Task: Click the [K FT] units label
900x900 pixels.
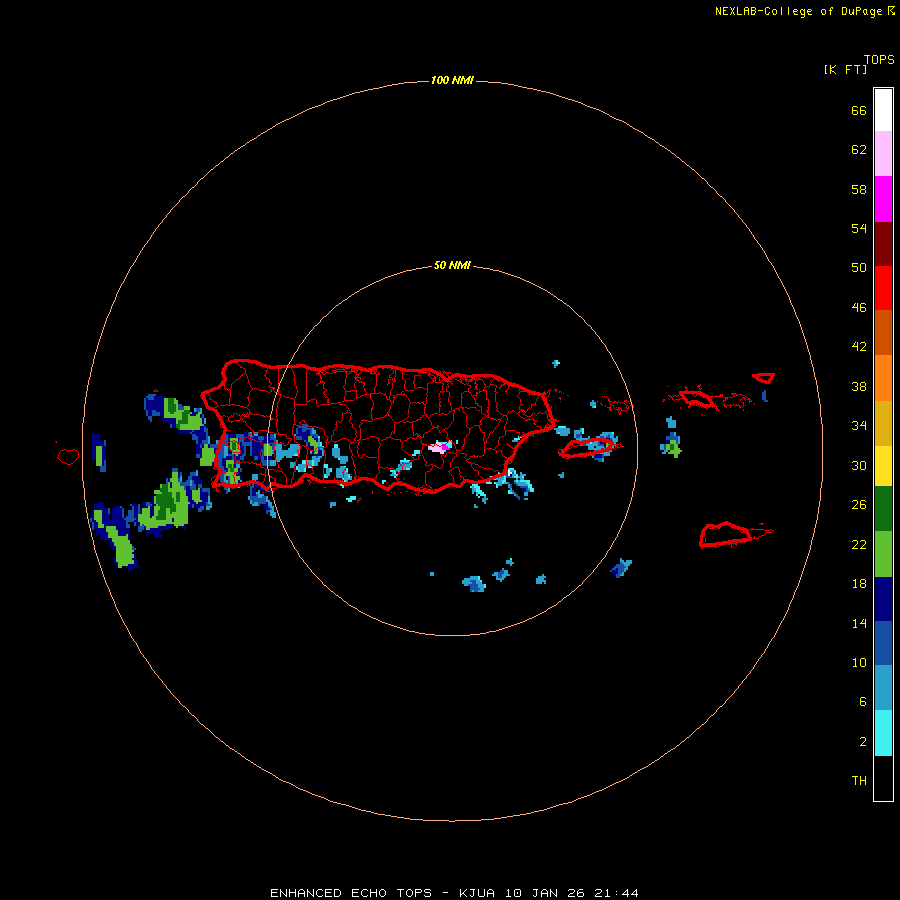Action: pos(845,69)
